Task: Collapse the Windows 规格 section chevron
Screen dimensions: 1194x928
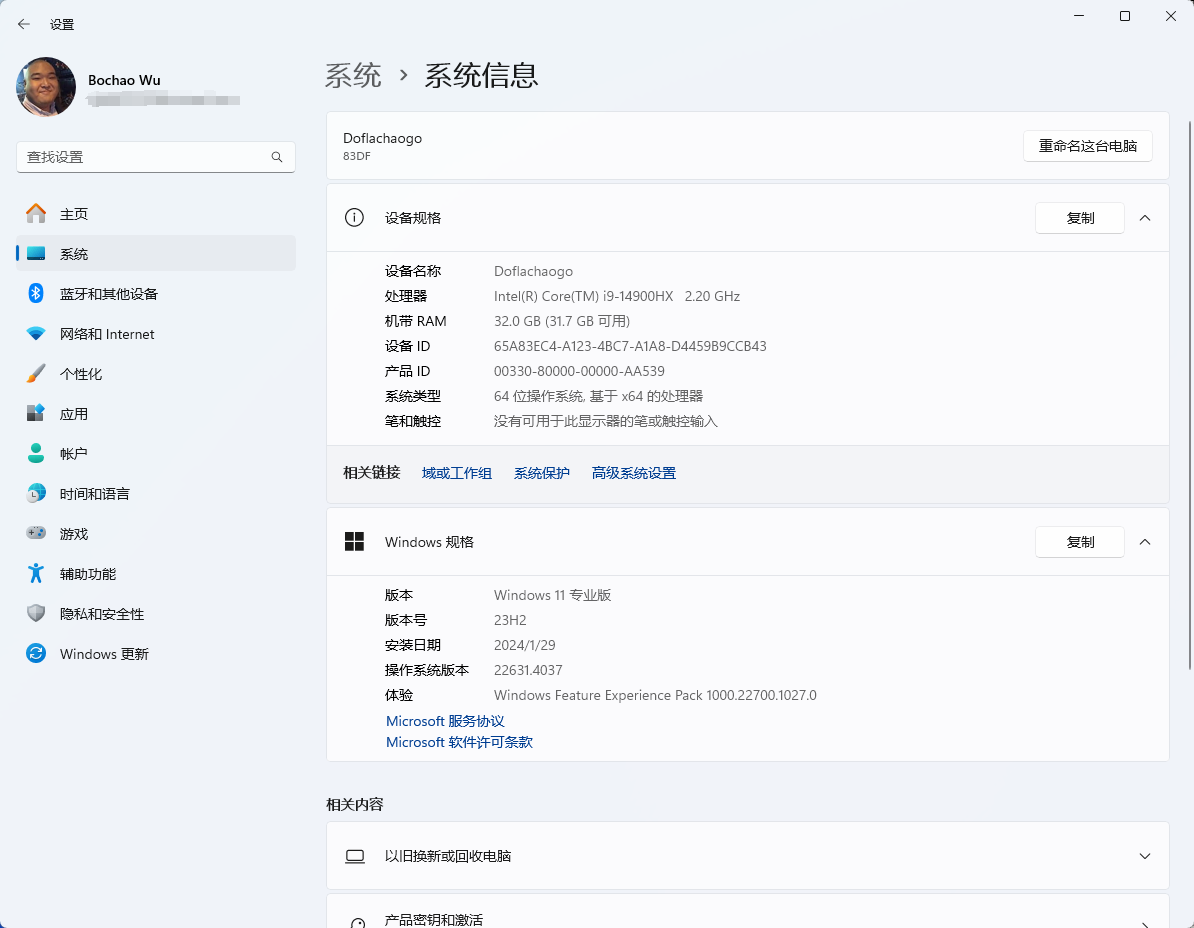Action: click(1145, 542)
